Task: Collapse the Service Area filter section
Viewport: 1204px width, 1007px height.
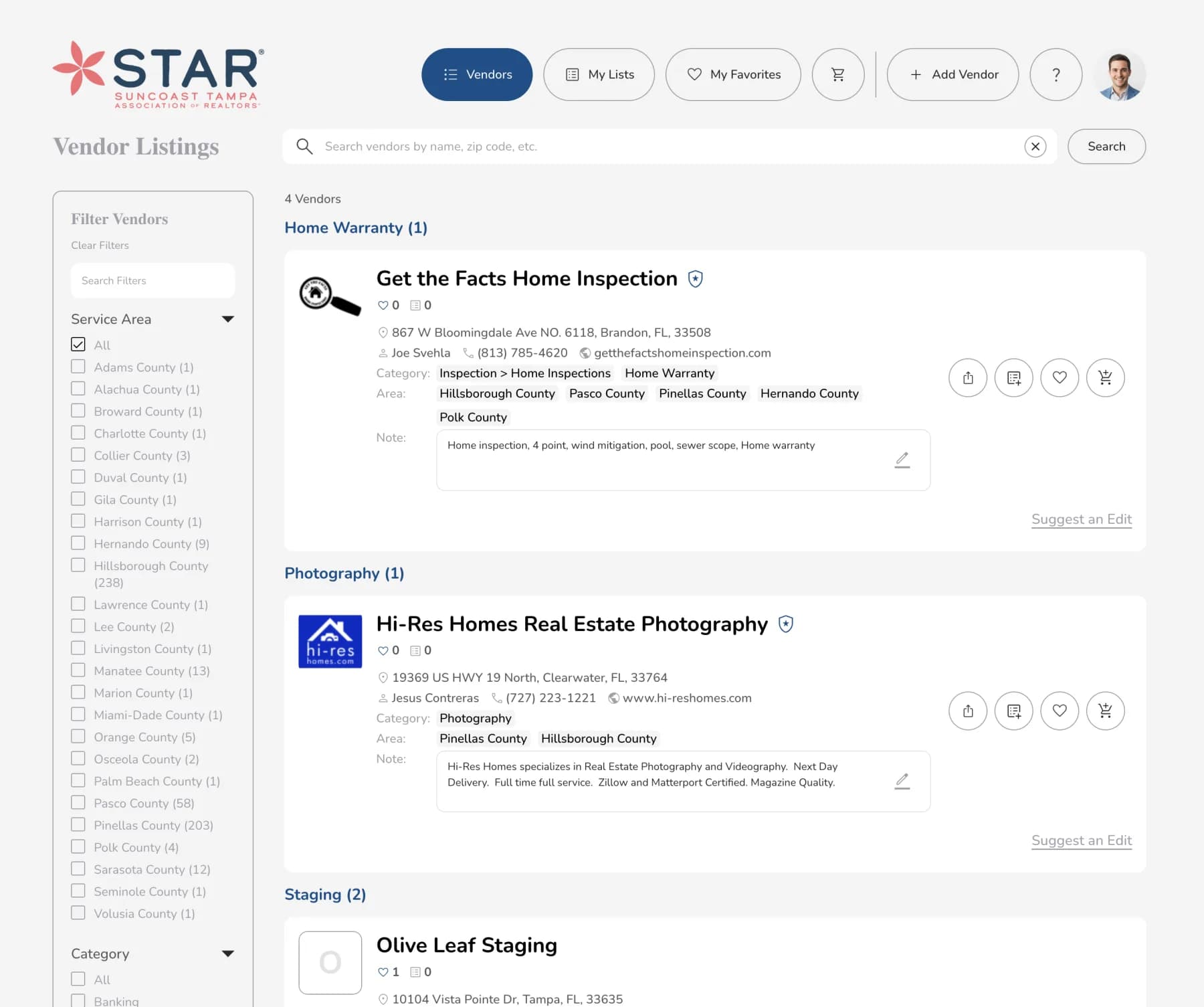Action: tap(227, 319)
